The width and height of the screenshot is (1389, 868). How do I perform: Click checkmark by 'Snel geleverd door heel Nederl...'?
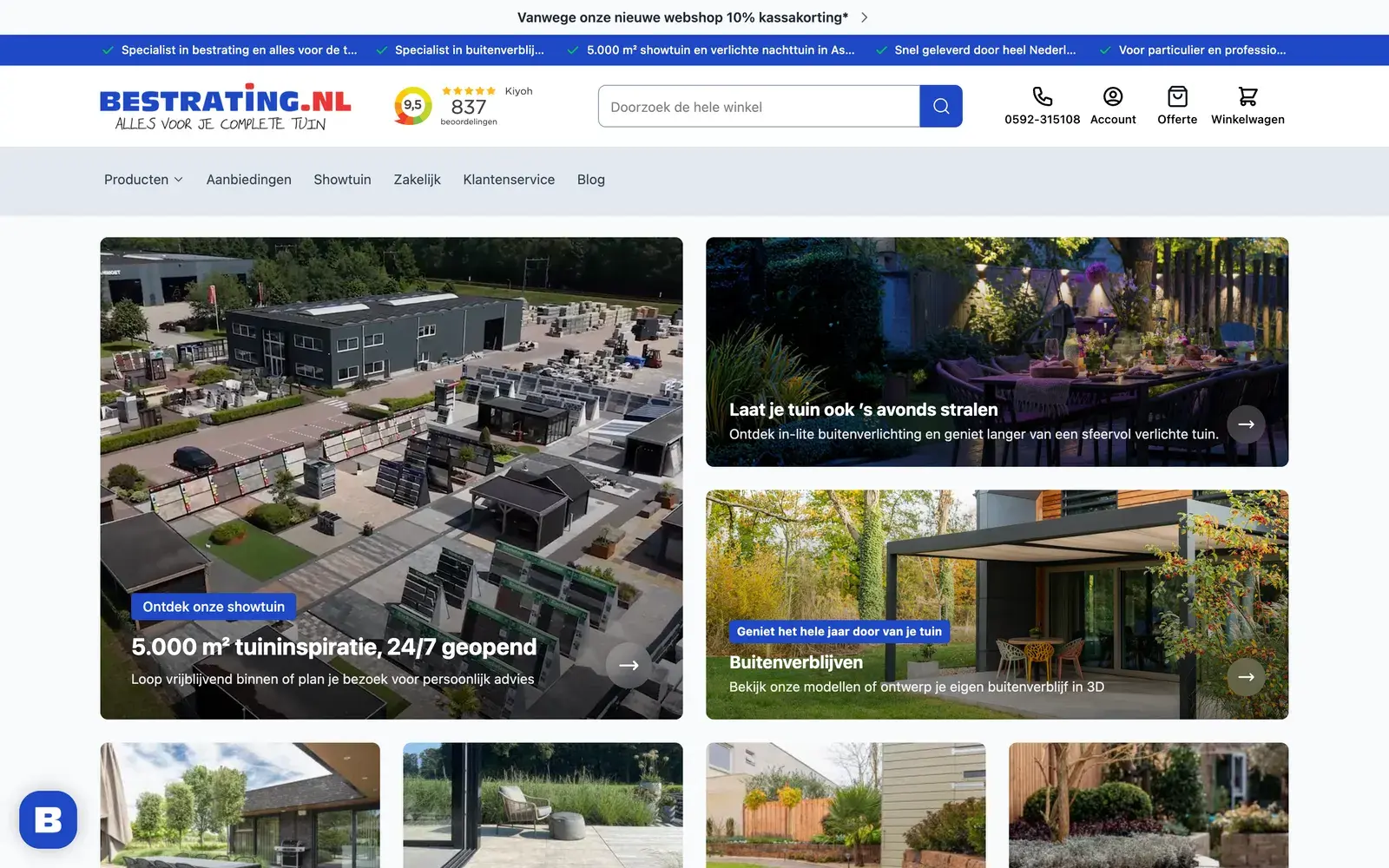881,50
